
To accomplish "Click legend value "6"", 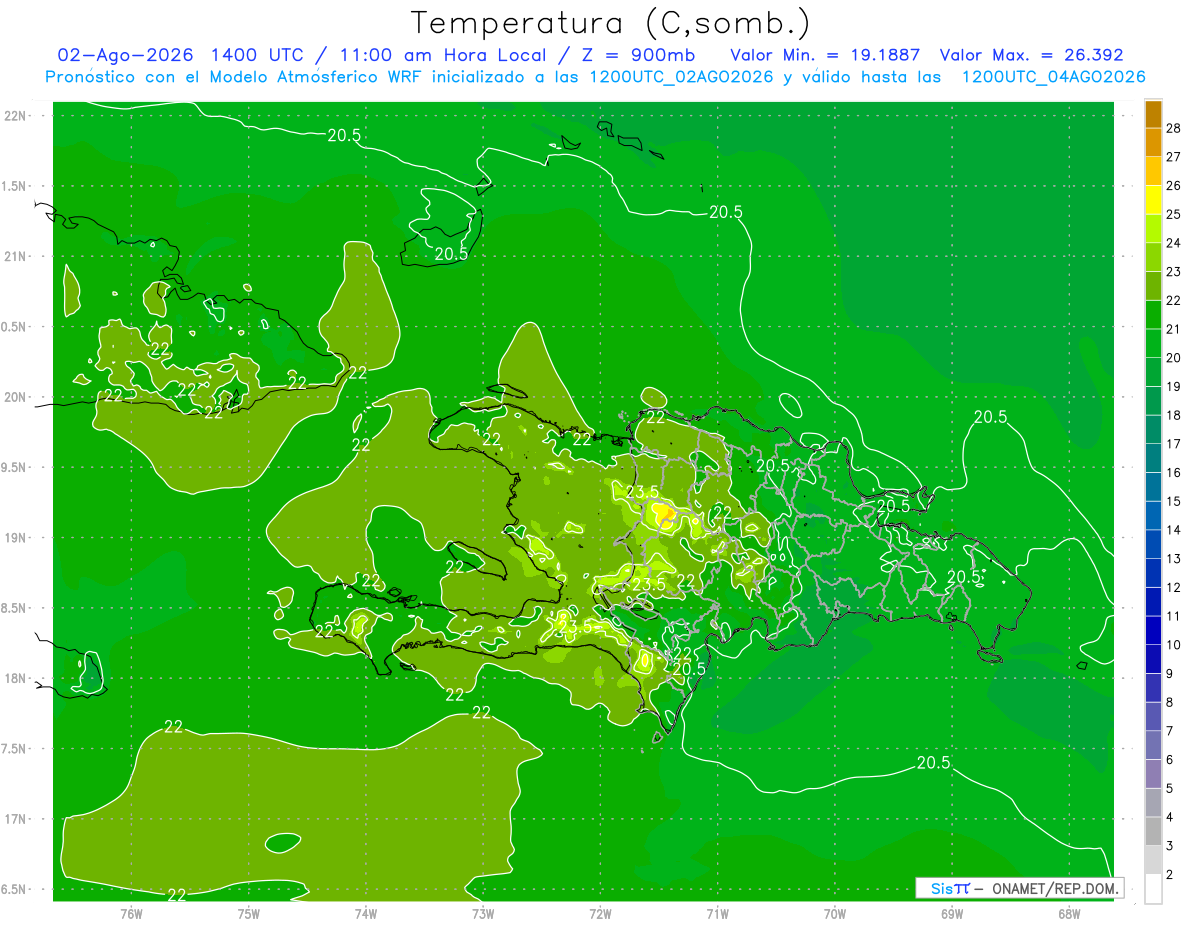I will tap(1170, 760).
